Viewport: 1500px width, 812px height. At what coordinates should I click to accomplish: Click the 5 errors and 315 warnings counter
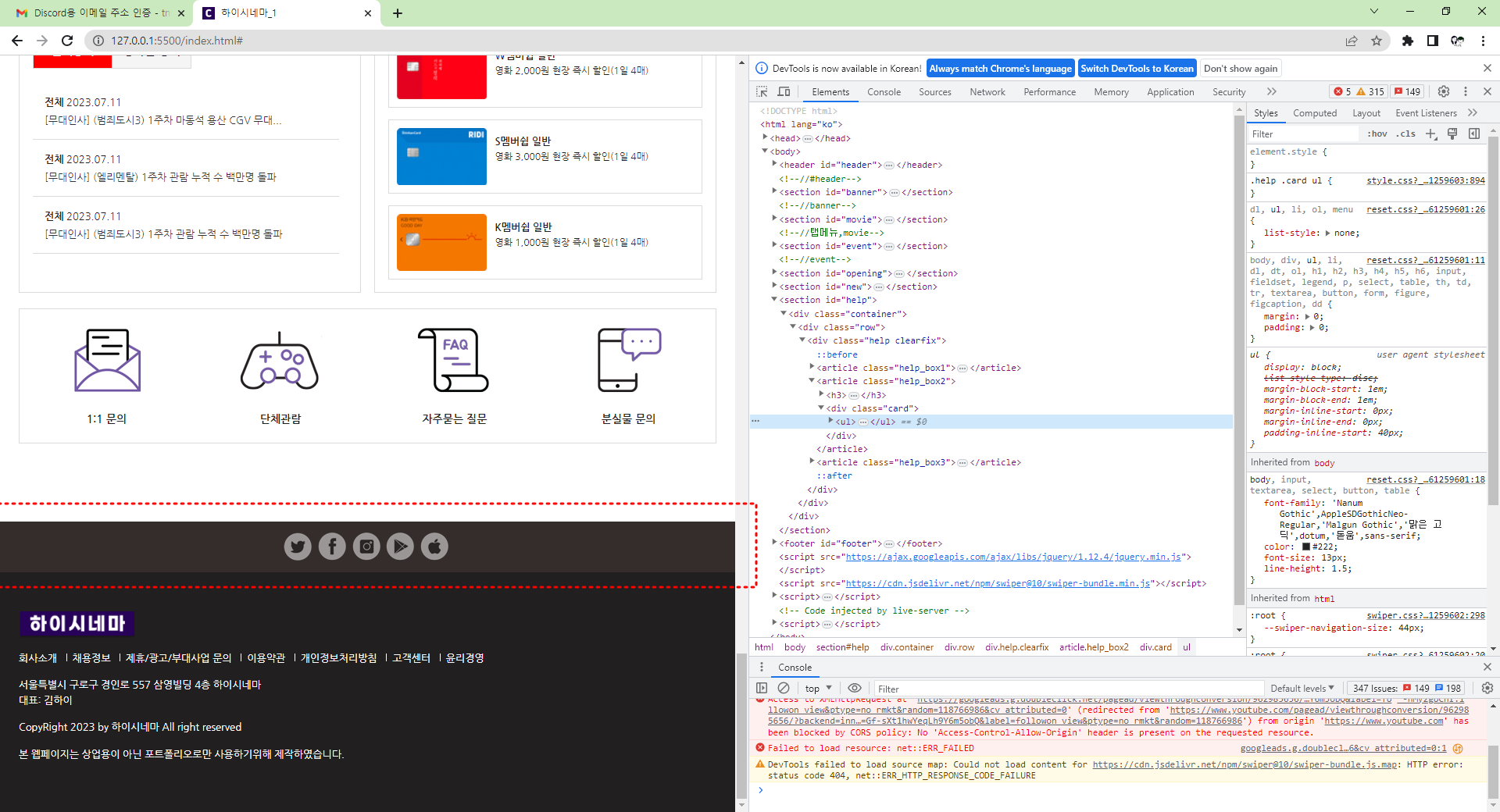[1359, 91]
